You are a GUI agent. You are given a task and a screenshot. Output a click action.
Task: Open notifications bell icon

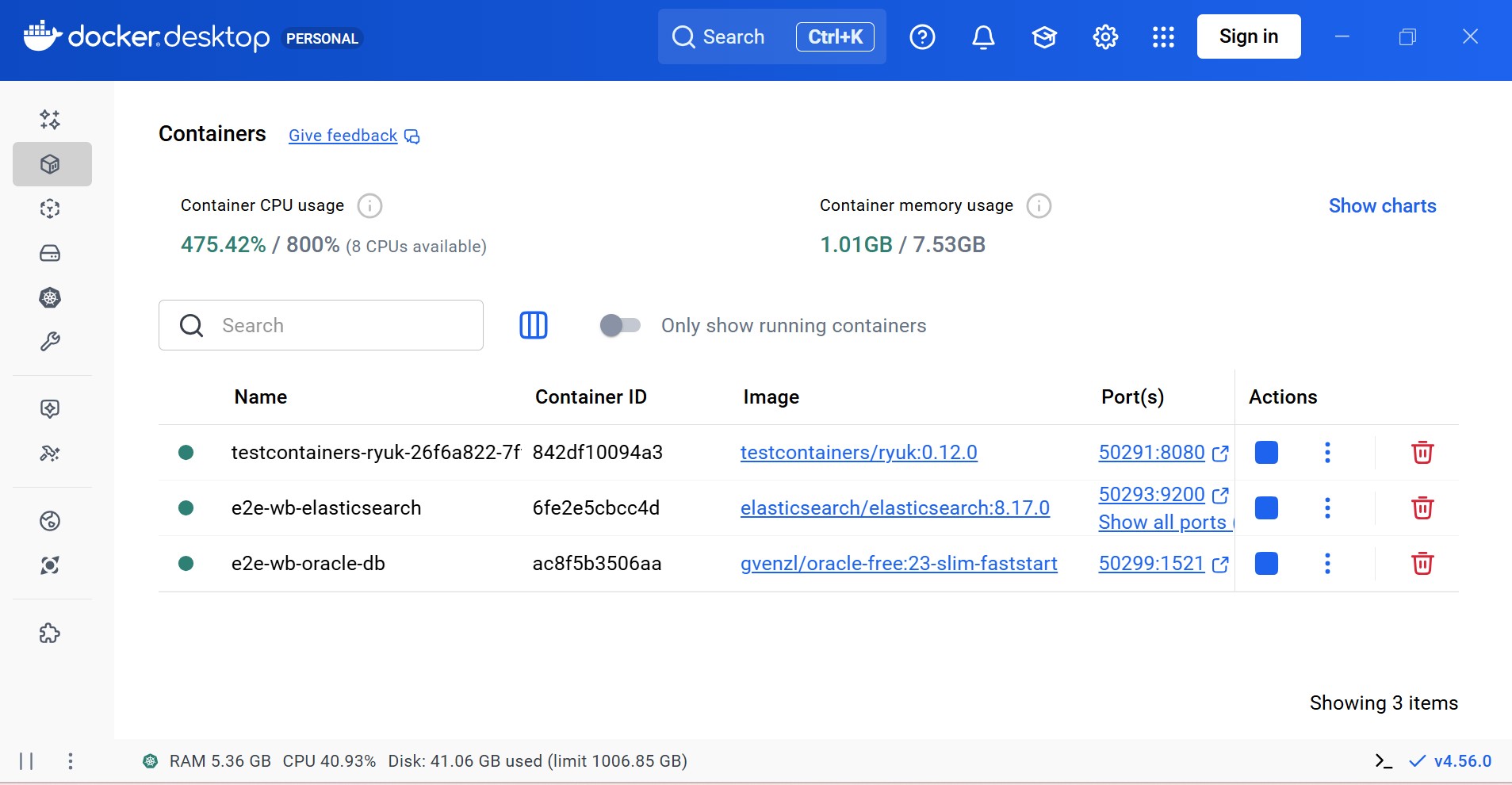[983, 36]
